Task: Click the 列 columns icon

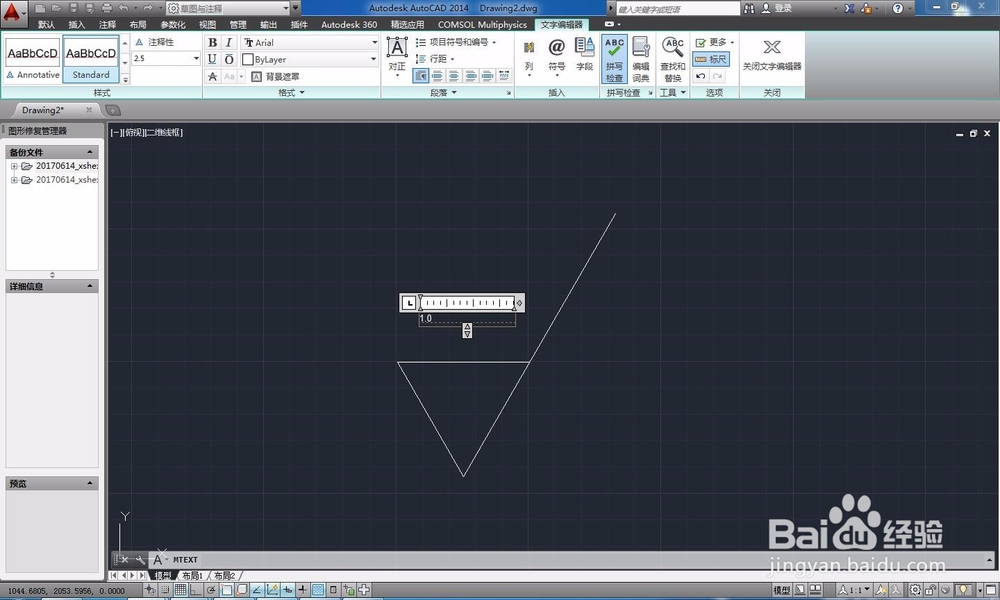Action: 529,56
